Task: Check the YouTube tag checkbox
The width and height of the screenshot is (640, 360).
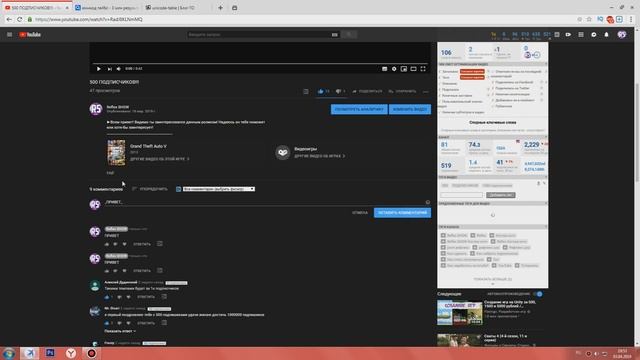Action: point(494,265)
